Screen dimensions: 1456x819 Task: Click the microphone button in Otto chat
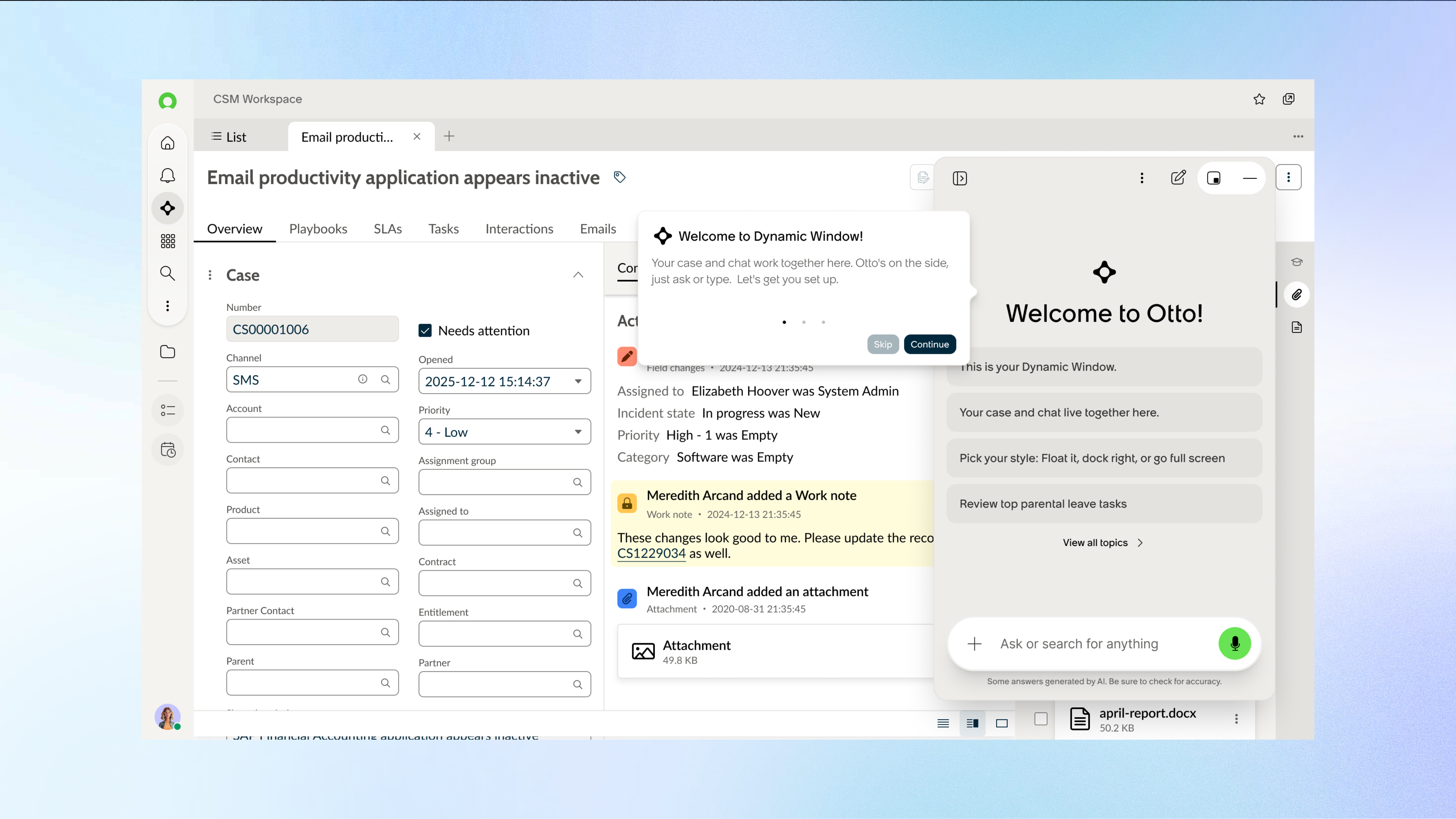click(1234, 643)
